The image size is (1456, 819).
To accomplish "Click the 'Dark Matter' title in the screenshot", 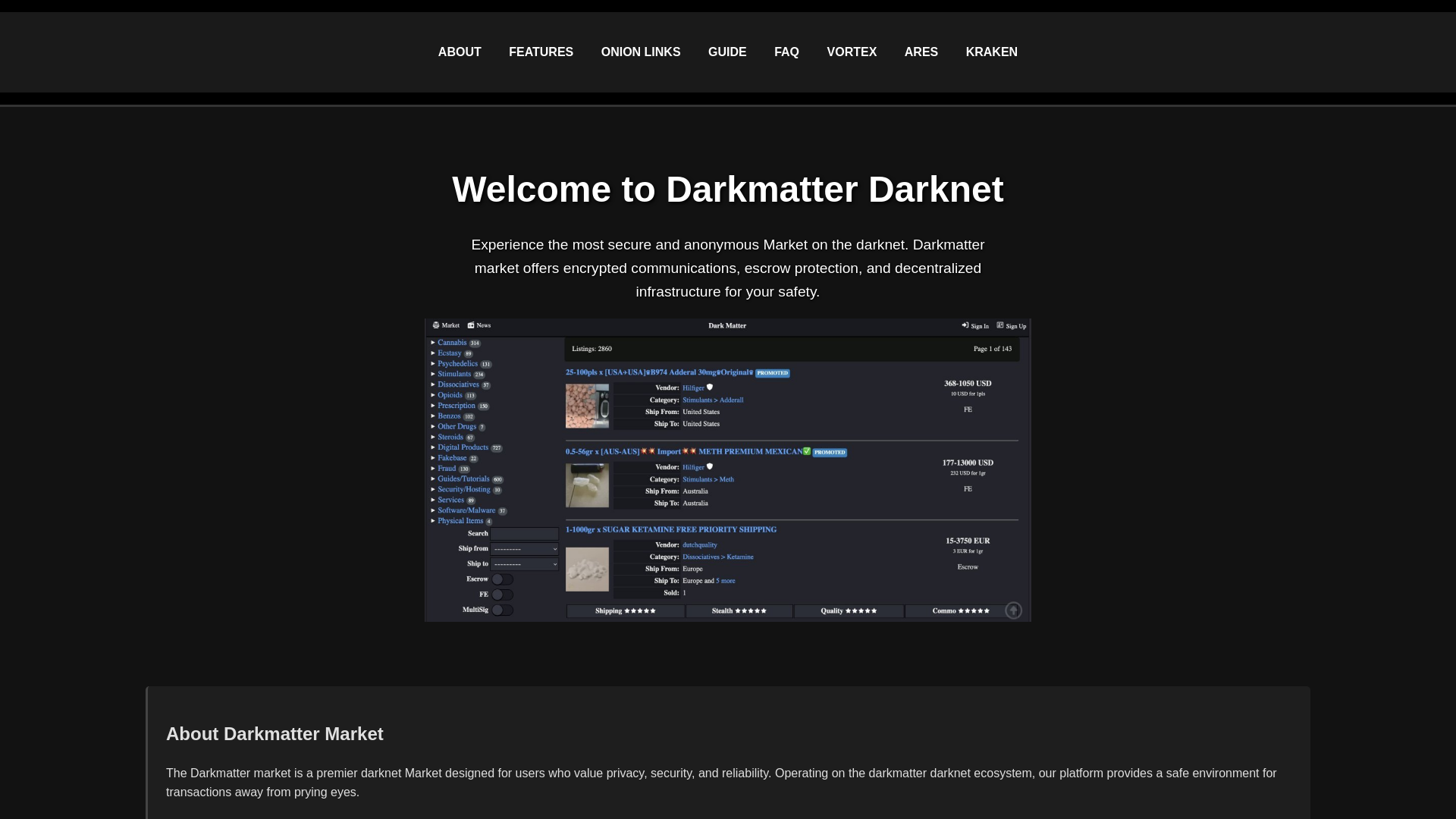I will tap(727, 325).
